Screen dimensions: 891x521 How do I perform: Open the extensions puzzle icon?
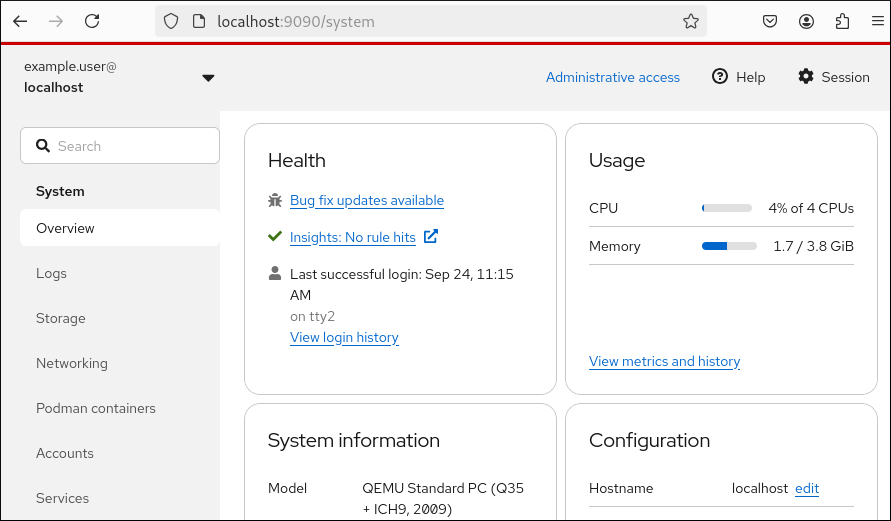pos(842,22)
